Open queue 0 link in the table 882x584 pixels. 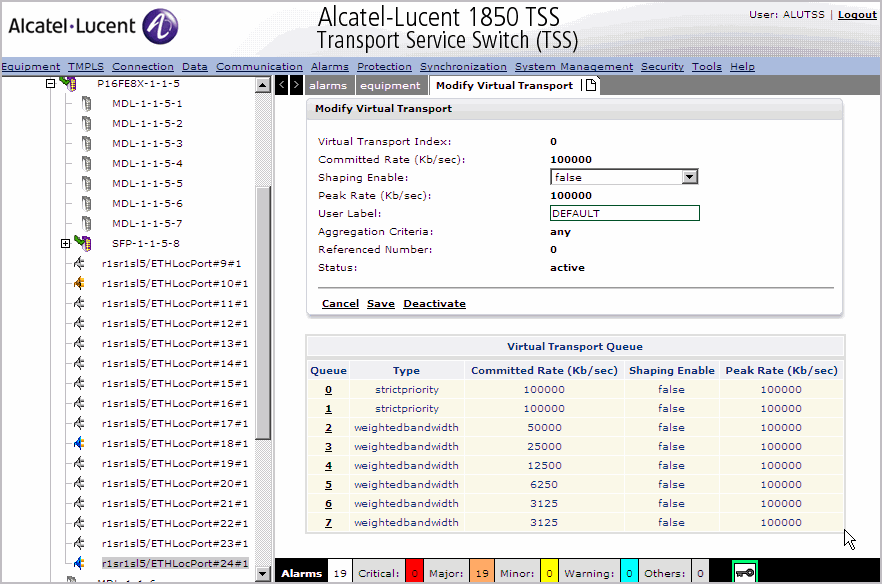tap(328, 389)
